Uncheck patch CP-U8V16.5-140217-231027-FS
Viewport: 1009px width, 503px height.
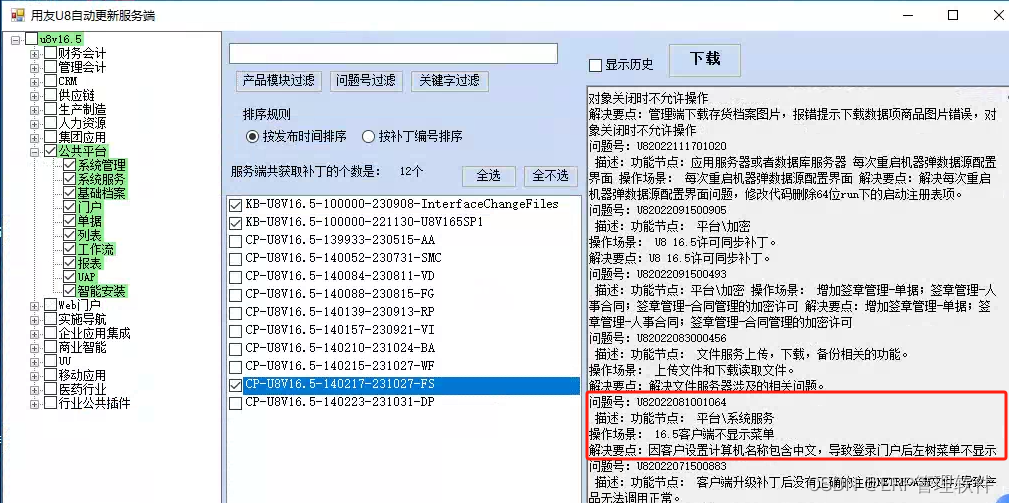point(236,385)
